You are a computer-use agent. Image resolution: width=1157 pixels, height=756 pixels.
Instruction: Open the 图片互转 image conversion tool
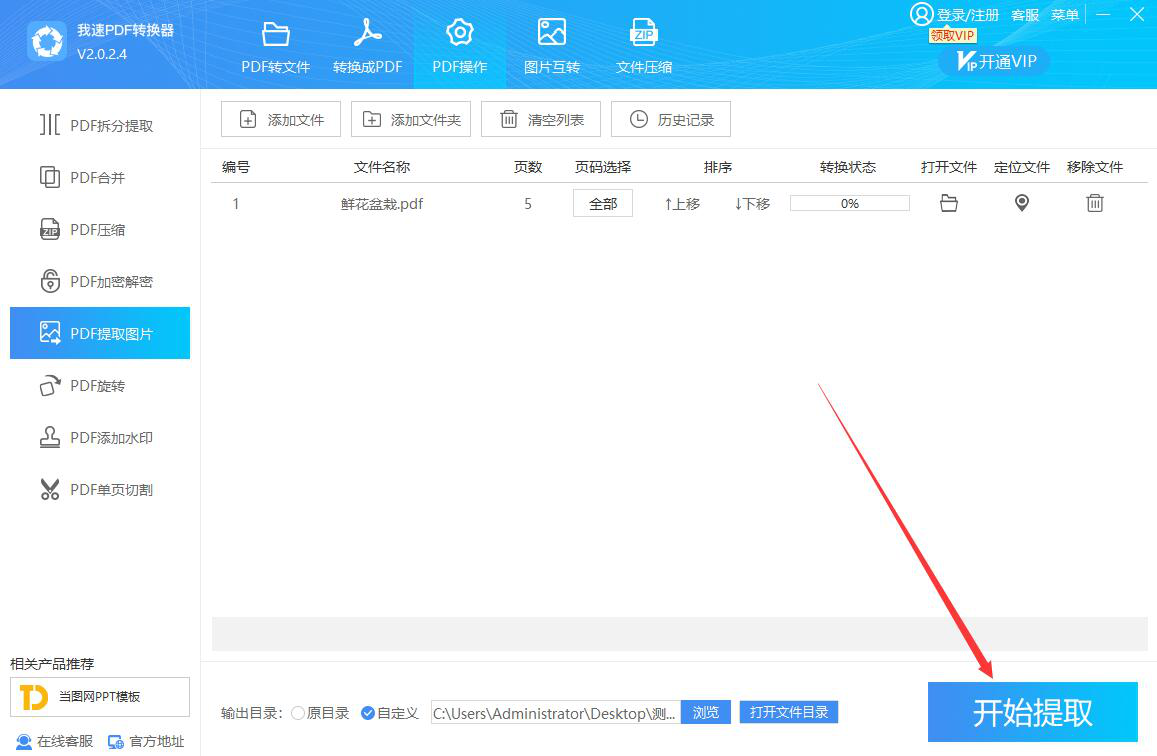coord(552,46)
